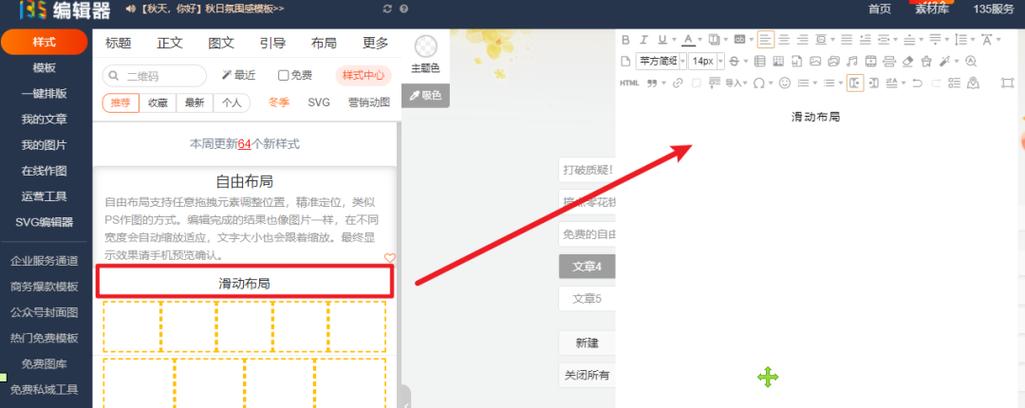The height and width of the screenshot is (408, 1025).
Task: Filter styles by 最近
Action: tap(239, 75)
